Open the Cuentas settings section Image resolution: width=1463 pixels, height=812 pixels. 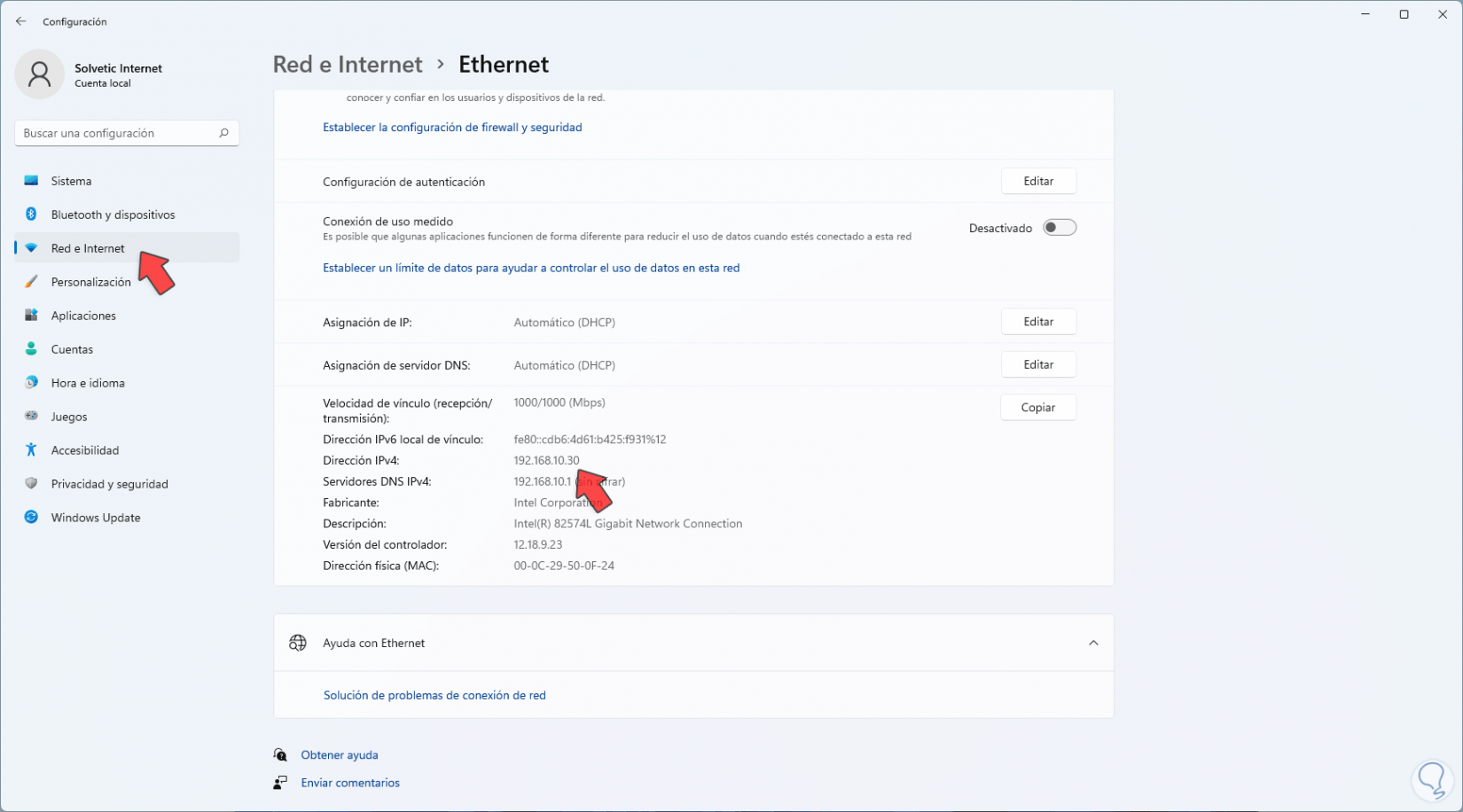(x=72, y=349)
